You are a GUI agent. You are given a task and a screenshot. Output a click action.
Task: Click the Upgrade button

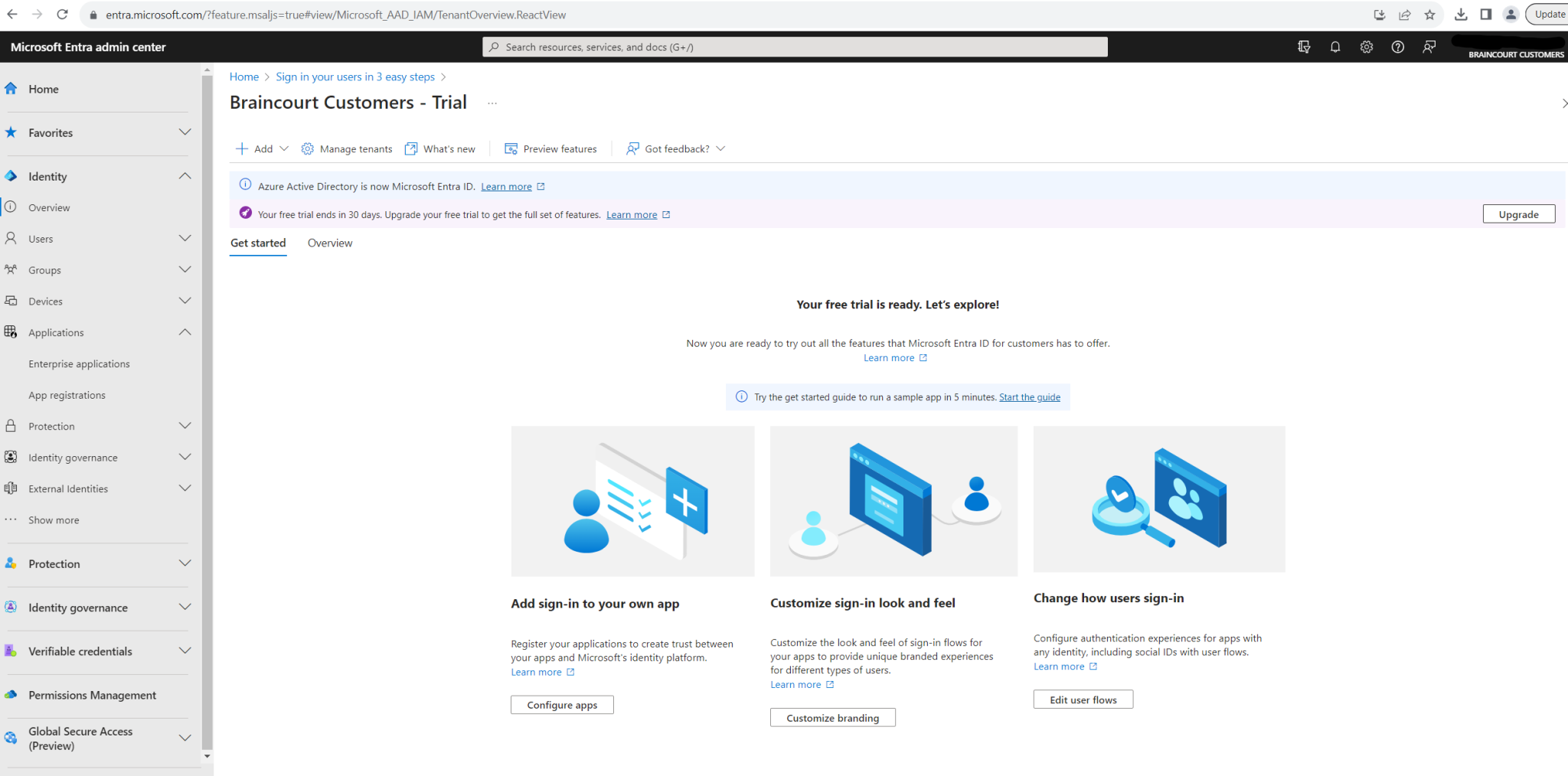click(1518, 214)
